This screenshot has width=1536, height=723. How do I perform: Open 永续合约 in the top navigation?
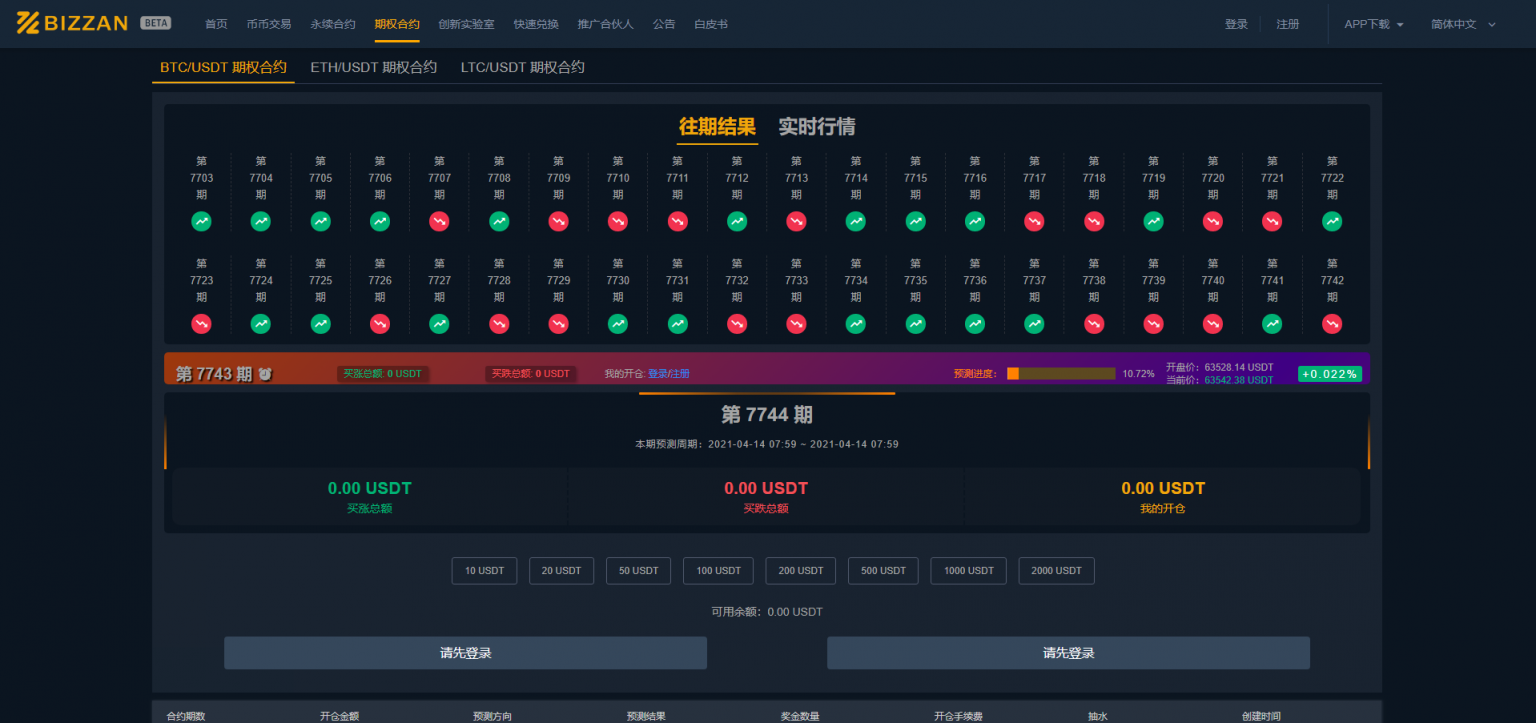(x=332, y=24)
